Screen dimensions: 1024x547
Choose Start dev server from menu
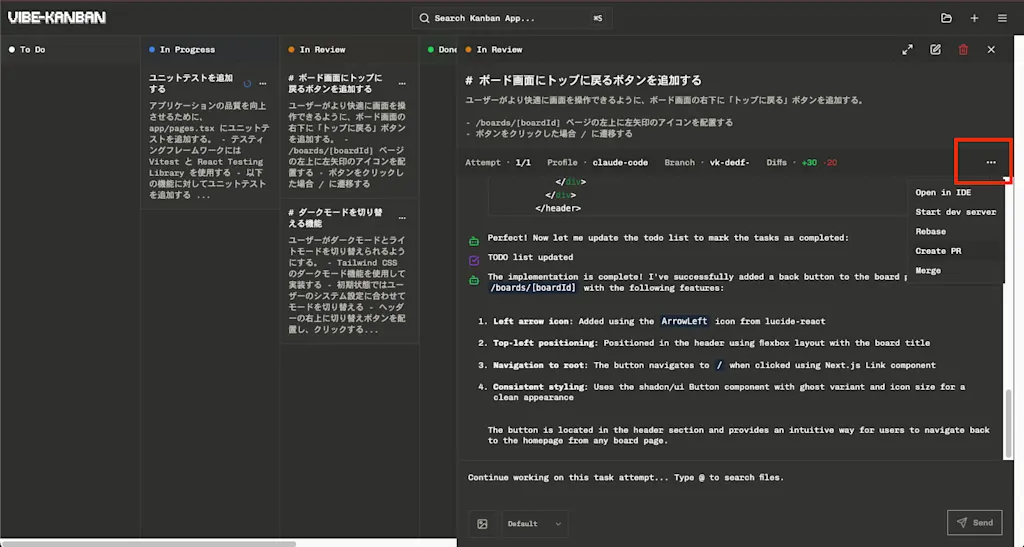[956, 212]
